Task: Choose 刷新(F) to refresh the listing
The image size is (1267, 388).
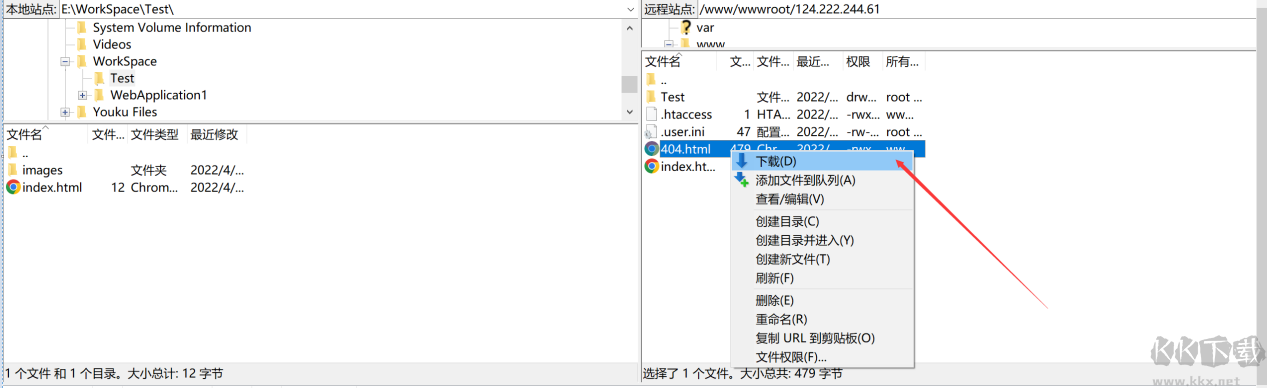Action: point(821,278)
